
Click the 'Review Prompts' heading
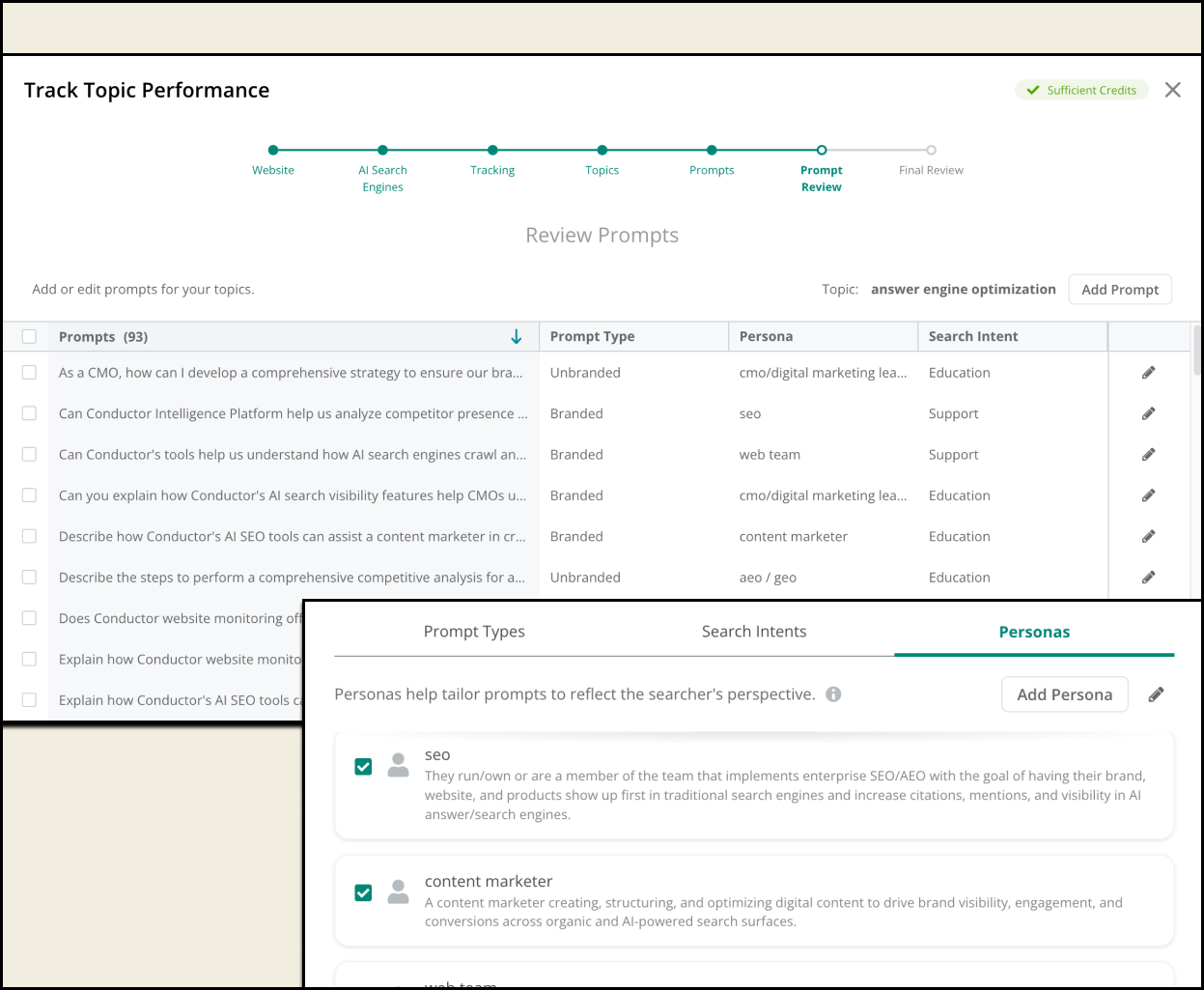click(x=602, y=235)
